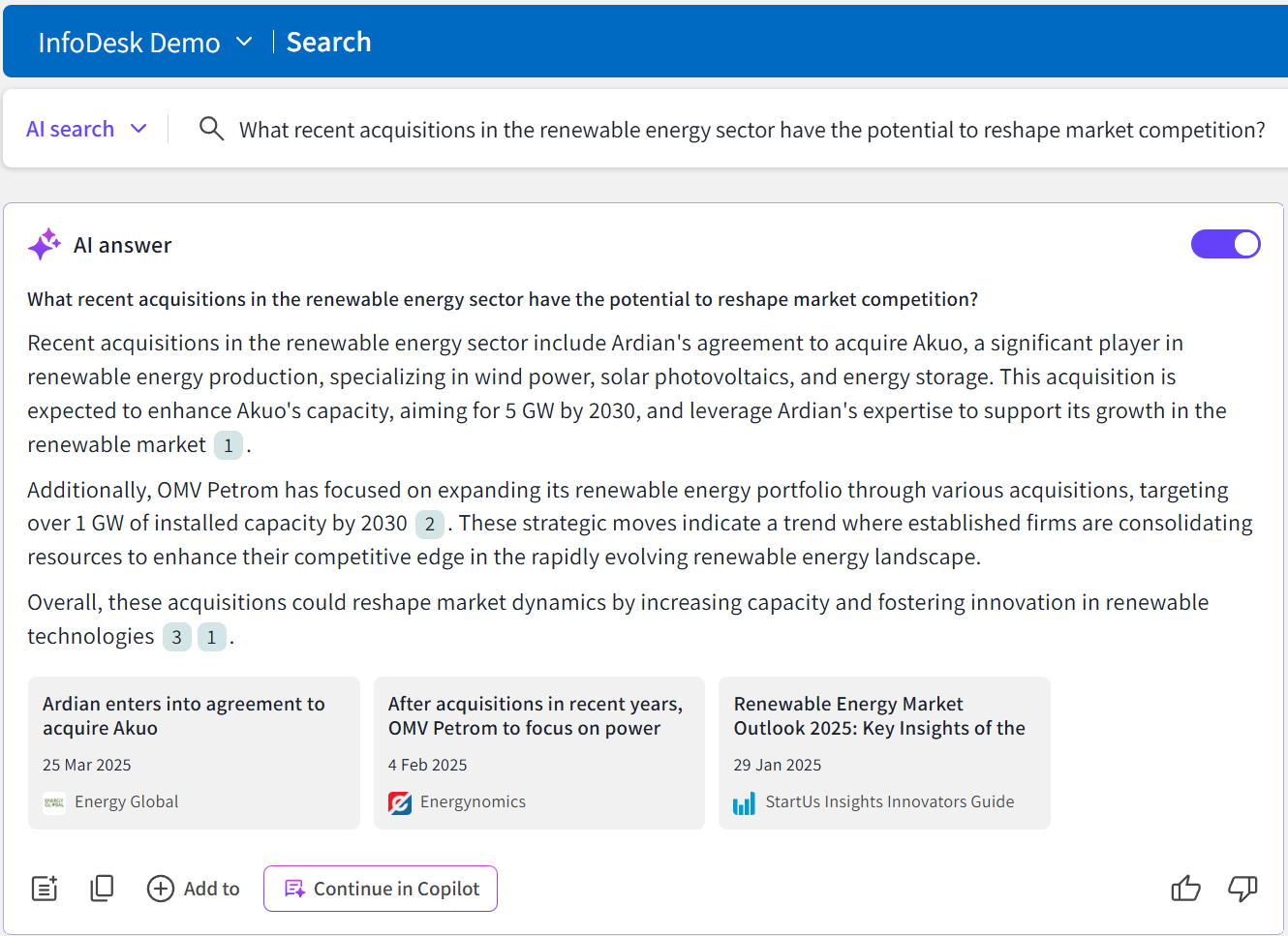Click the thumbs up feedback icon
Screen dimensions: 1288x936
coord(1185,889)
